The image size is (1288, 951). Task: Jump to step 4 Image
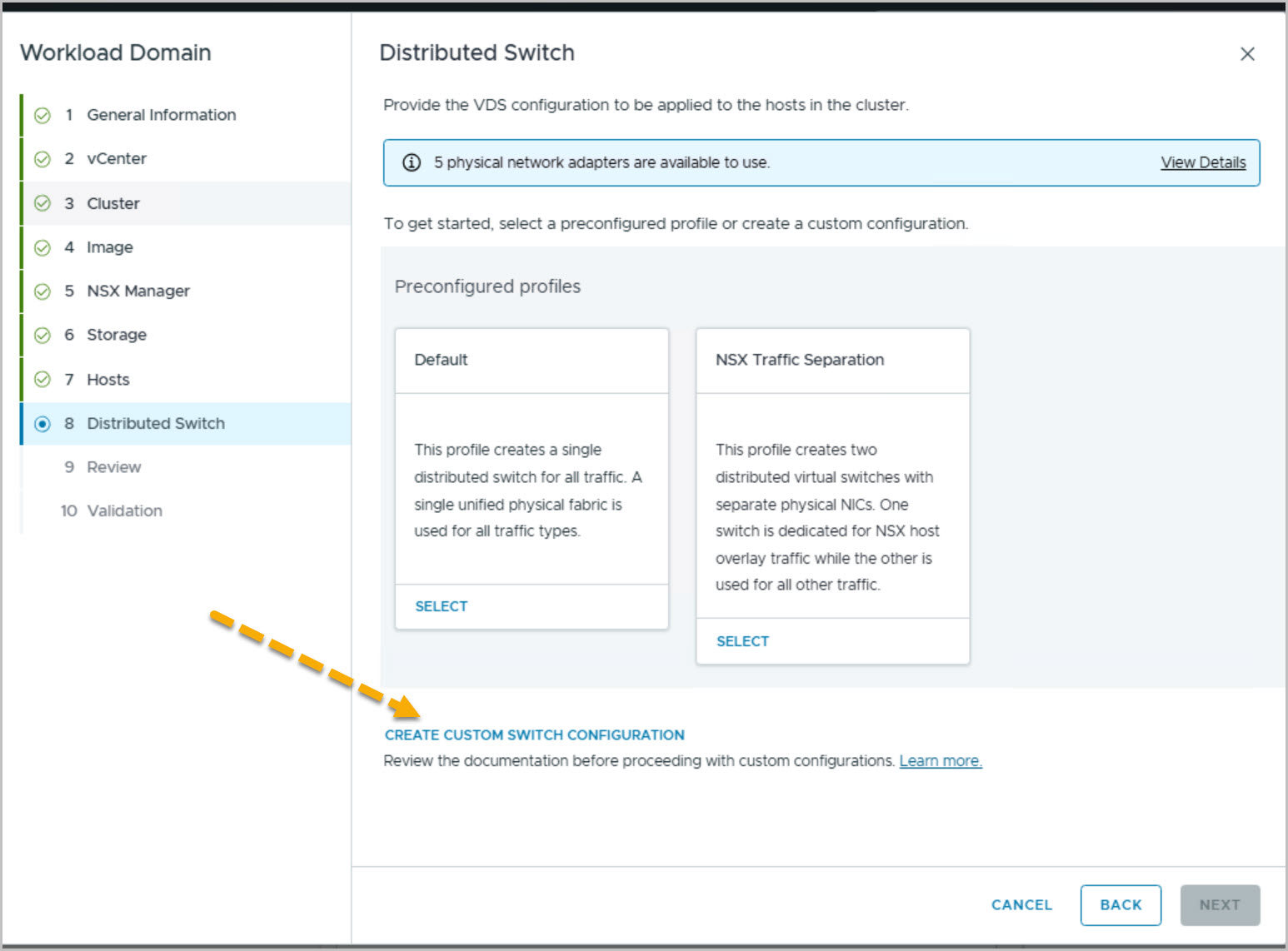click(187, 247)
